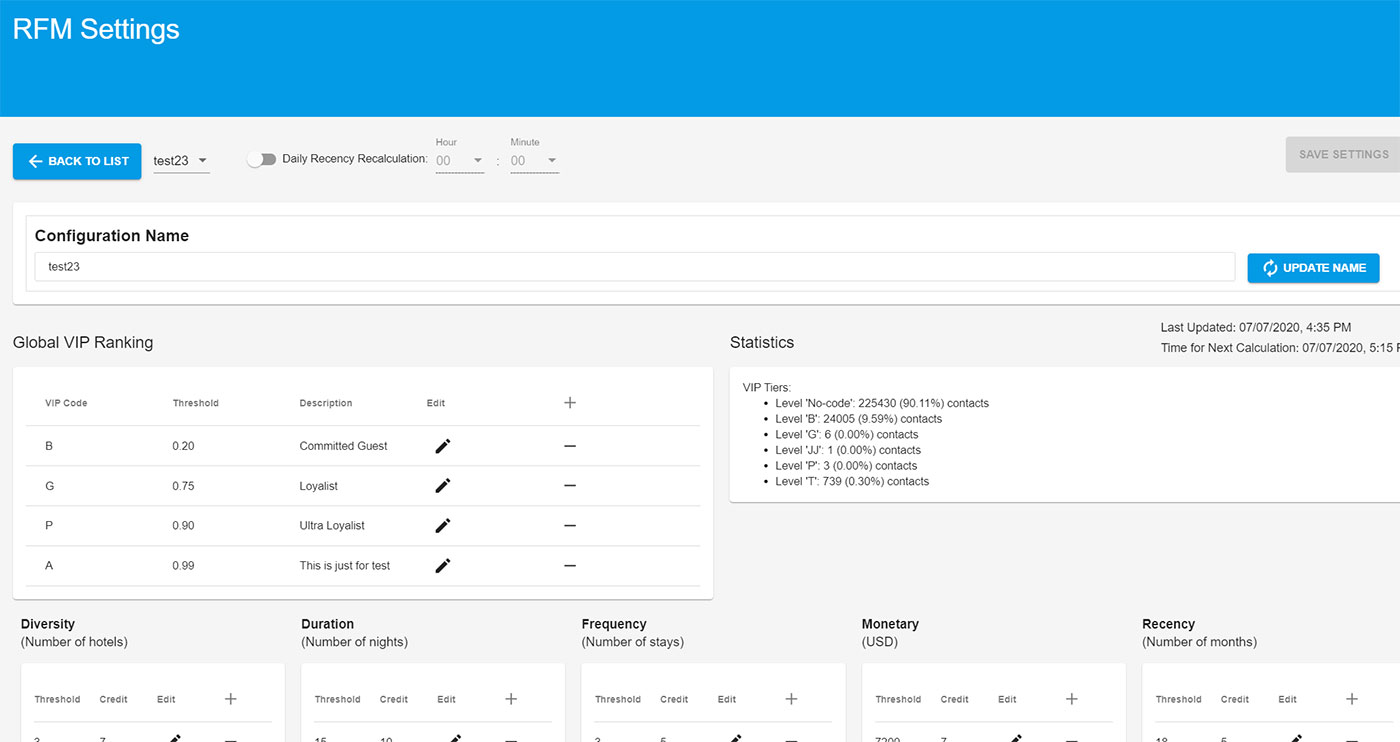The width and height of the screenshot is (1400, 742).
Task: Open the Hour dropdown
Action: click(459, 161)
